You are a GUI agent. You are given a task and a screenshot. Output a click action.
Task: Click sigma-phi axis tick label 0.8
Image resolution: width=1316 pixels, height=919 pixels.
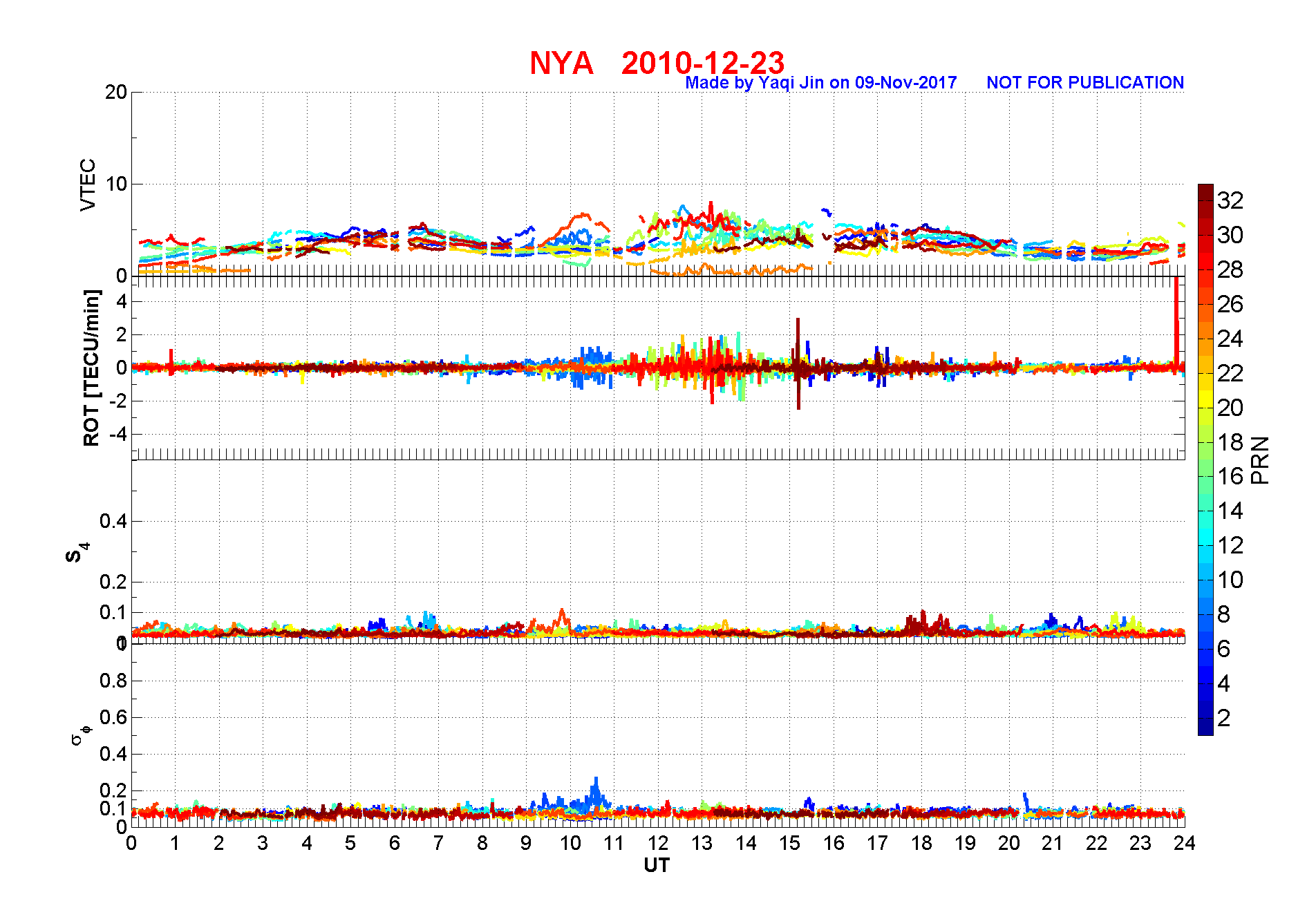[113, 681]
